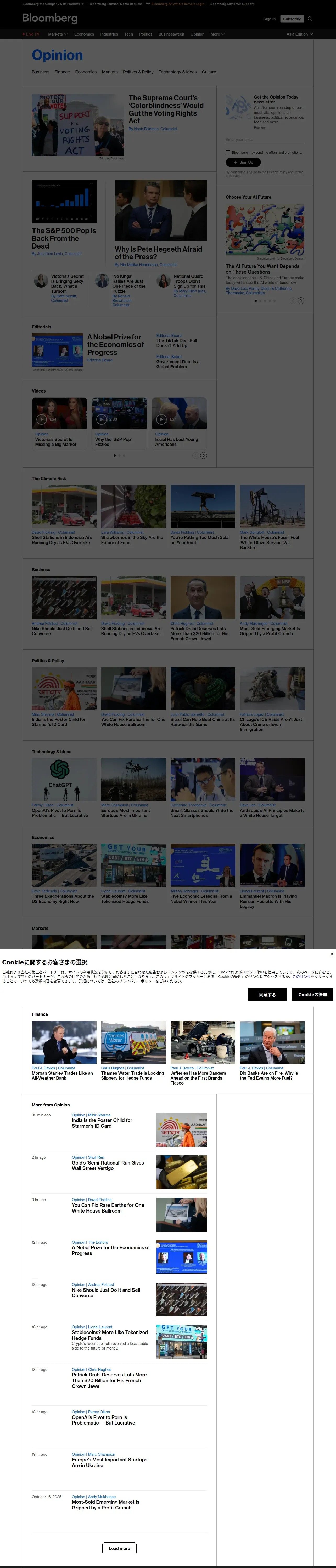Open the Thames Water van thumbnail

click(133, 1042)
